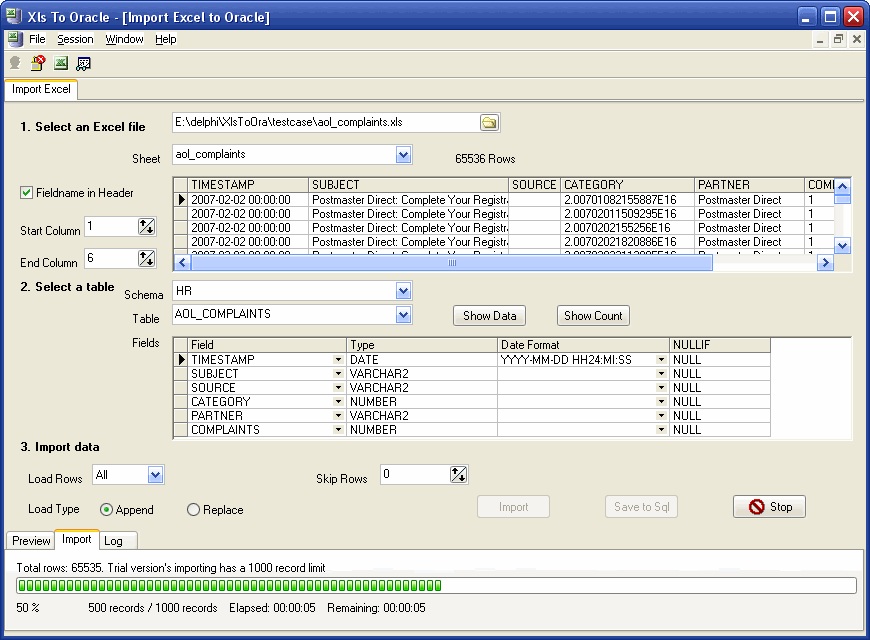Toggle the Fieldname in Header checkbox
870x640 pixels.
point(27,193)
